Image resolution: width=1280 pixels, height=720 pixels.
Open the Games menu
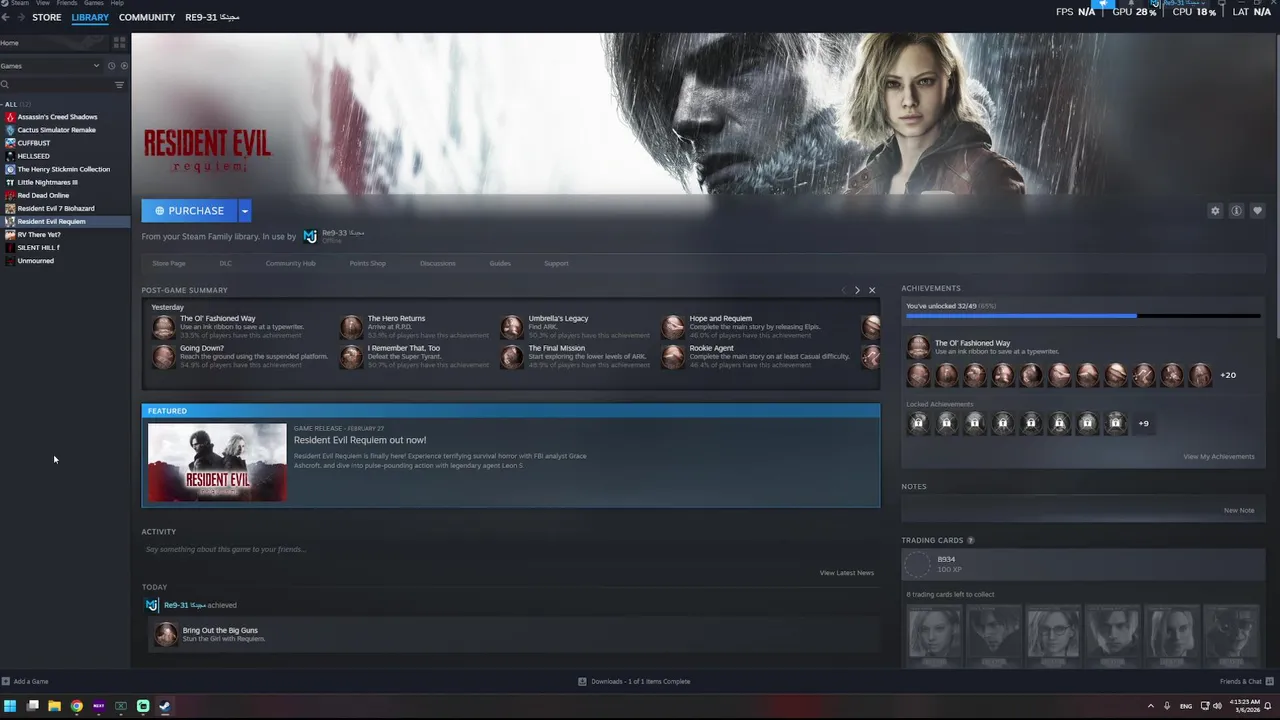click(x=93, y=3)
